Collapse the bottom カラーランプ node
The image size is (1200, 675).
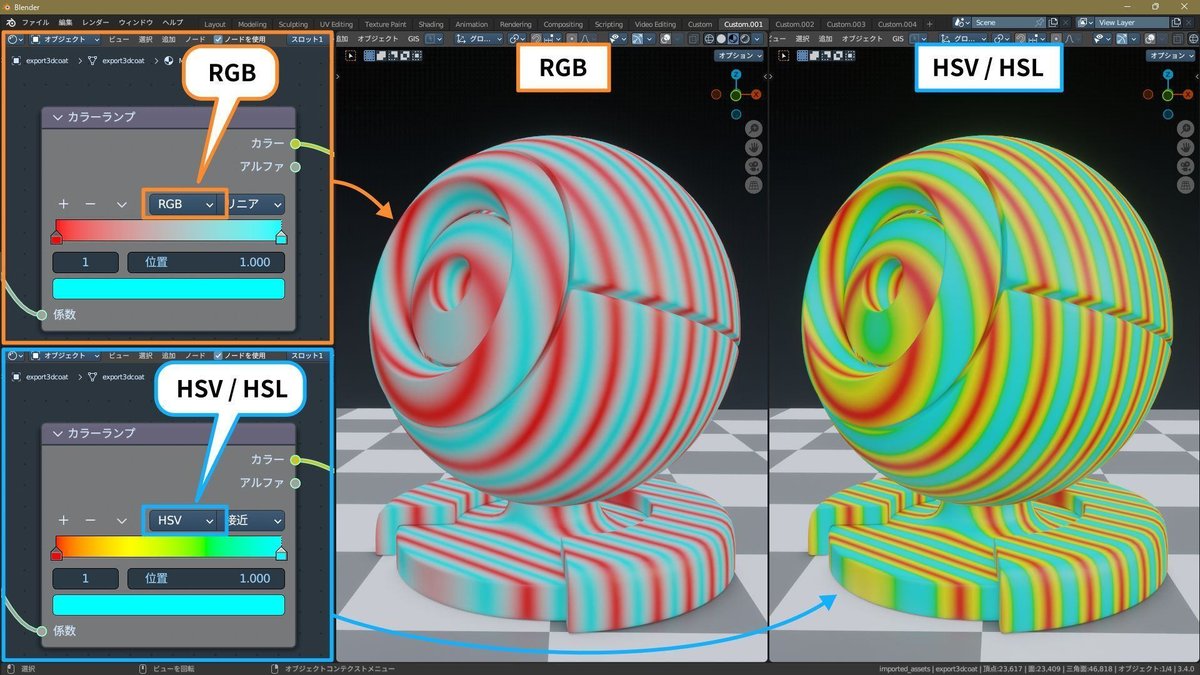pyautogui.click(x=58, y=434)
